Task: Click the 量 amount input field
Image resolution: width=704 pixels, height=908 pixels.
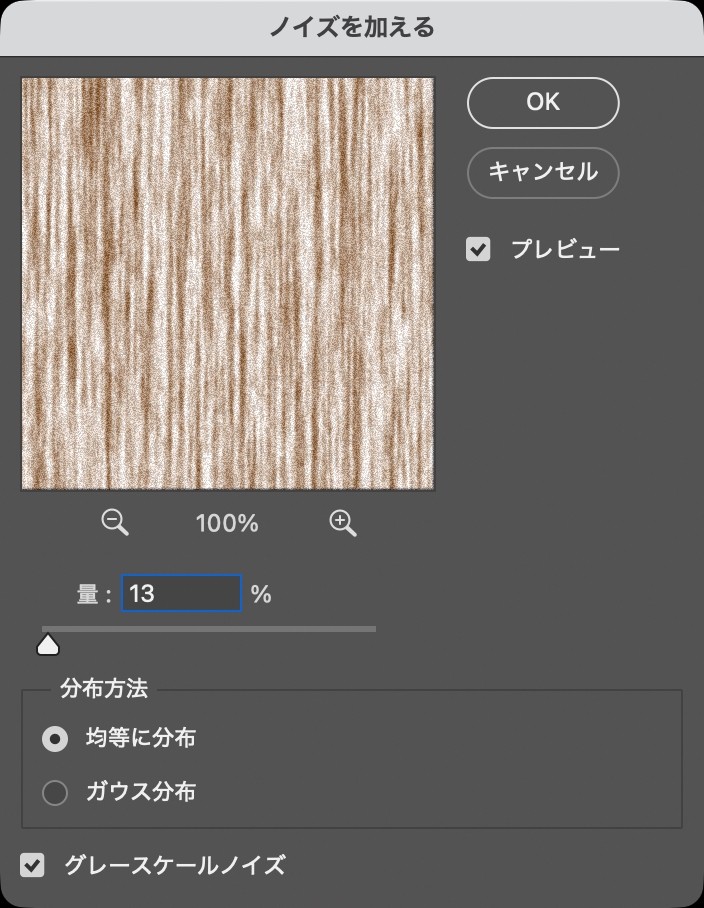Action: 181,594
